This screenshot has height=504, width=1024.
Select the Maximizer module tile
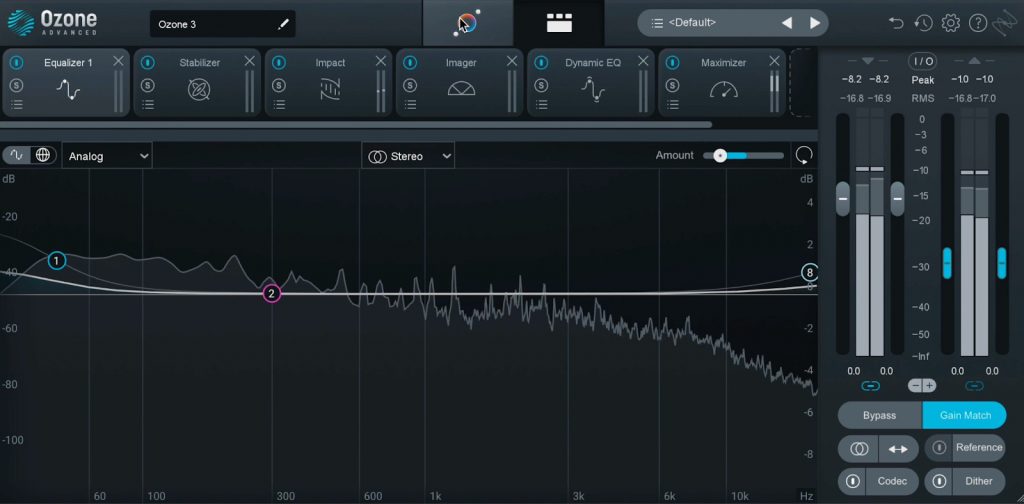[722, 82]
